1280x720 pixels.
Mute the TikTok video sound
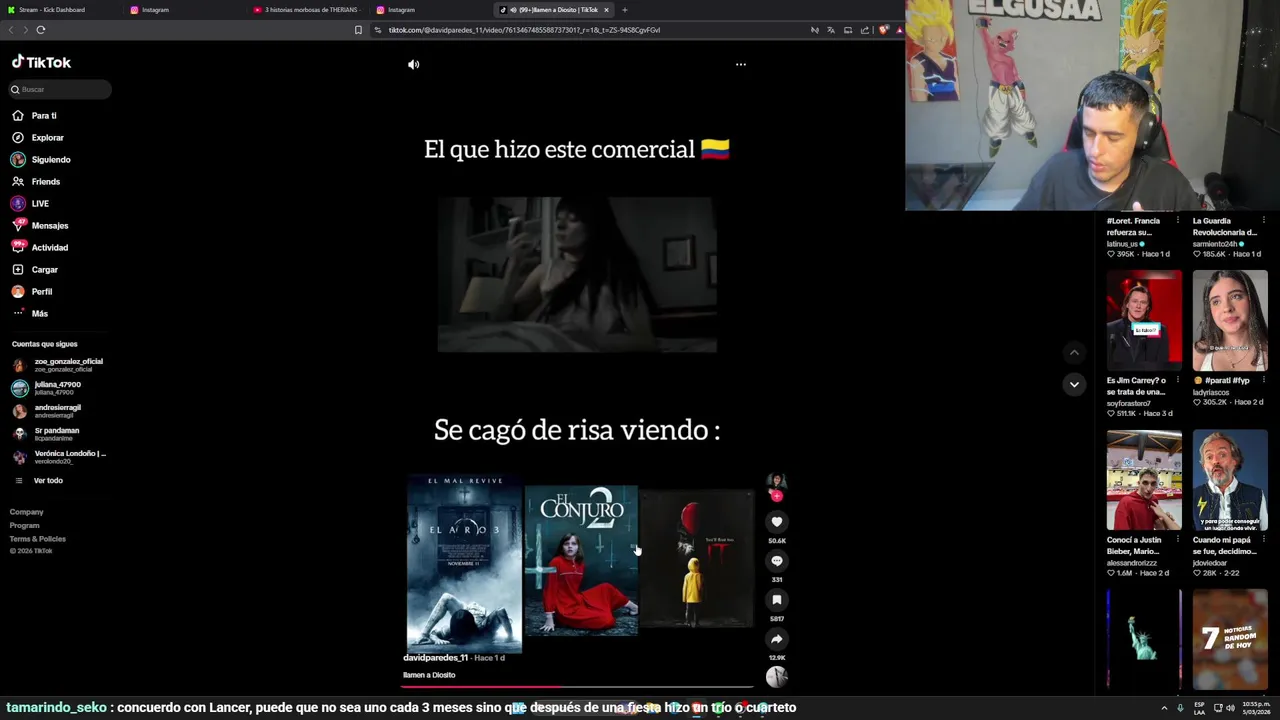(x=414, y=64)
